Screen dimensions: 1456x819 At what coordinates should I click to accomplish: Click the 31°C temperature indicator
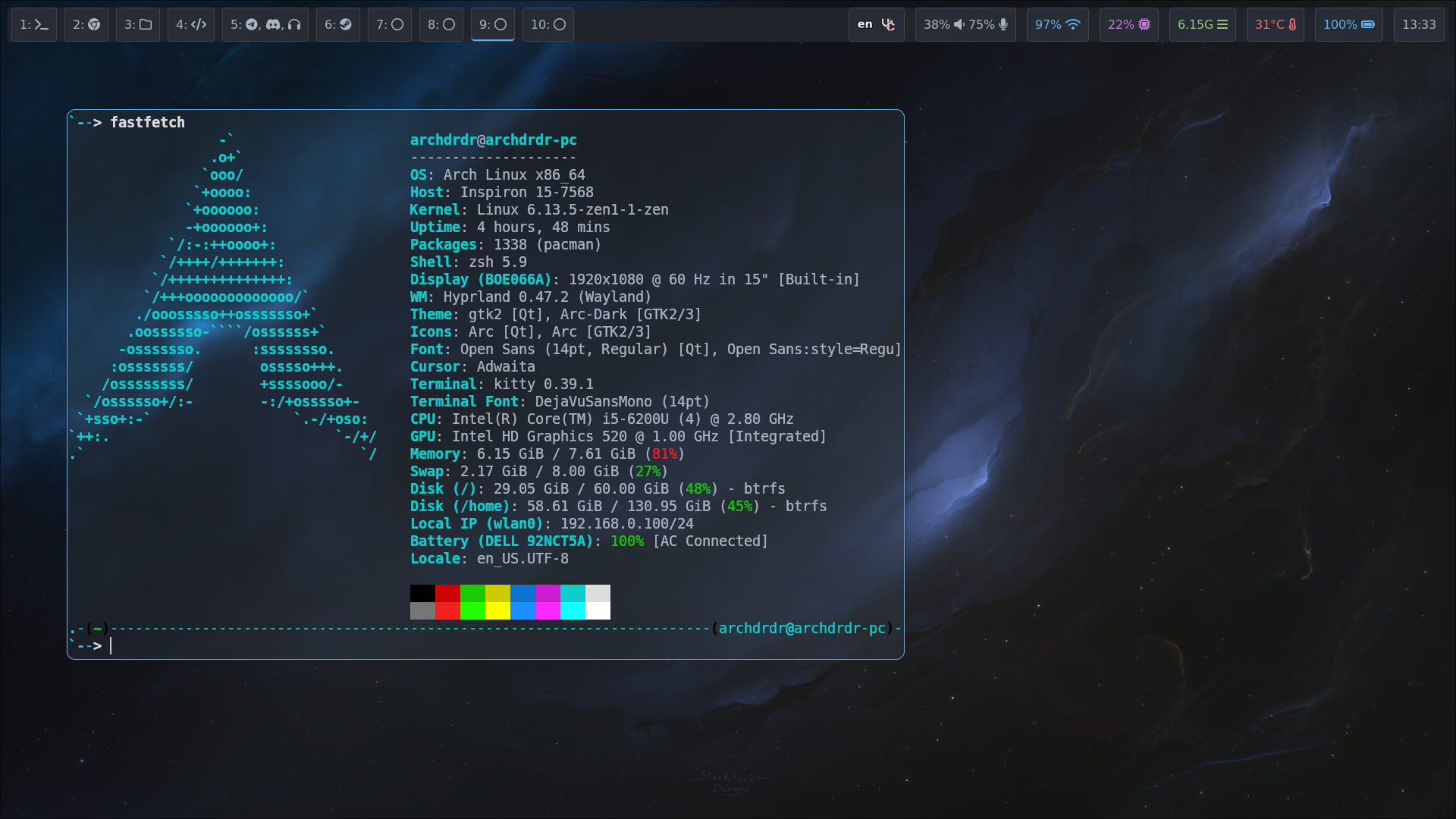[x=1275, y=24]
